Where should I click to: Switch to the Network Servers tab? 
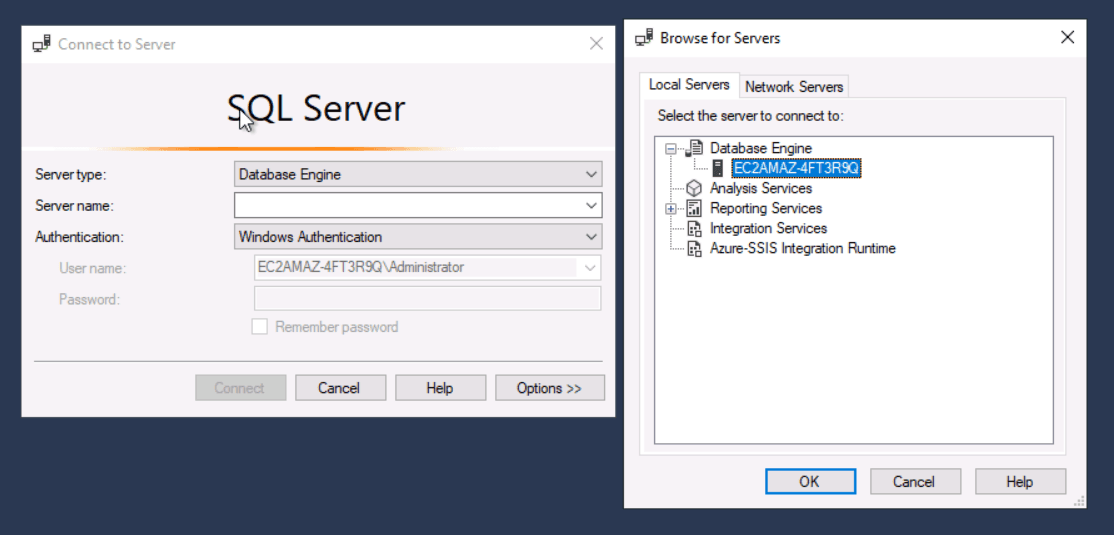(794, 87)
